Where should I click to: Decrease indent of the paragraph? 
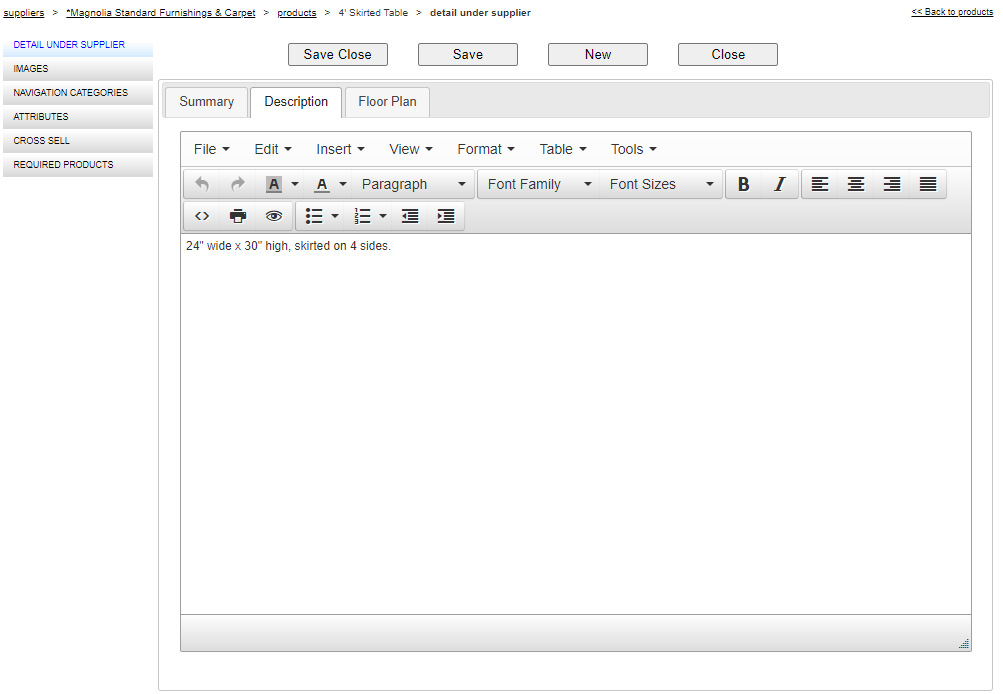tap(410, 216)
